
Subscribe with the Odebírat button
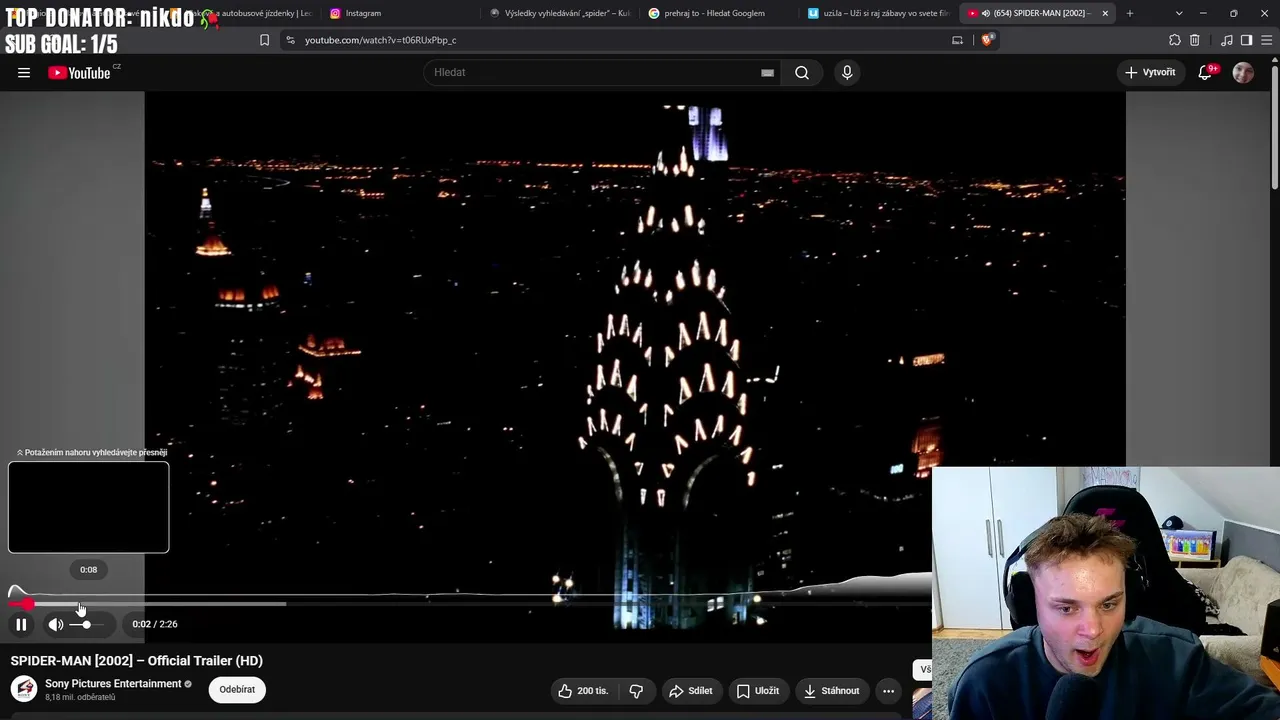pyautogui.click(x=237, y=689)
